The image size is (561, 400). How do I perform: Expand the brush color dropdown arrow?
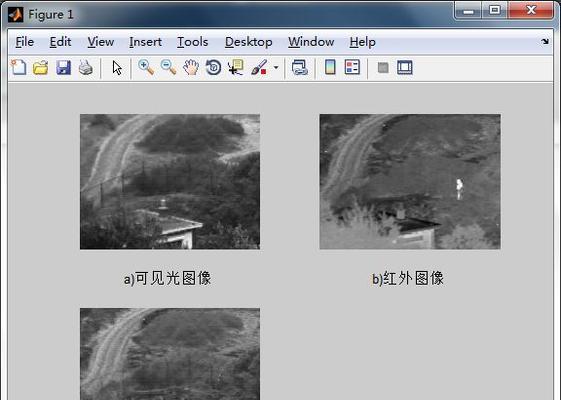click(276, 67)
